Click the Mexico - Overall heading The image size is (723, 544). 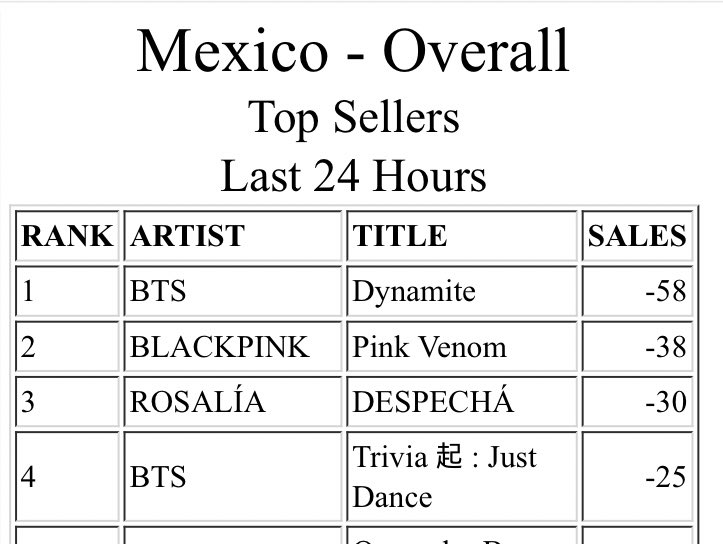(x=354, y=50)
